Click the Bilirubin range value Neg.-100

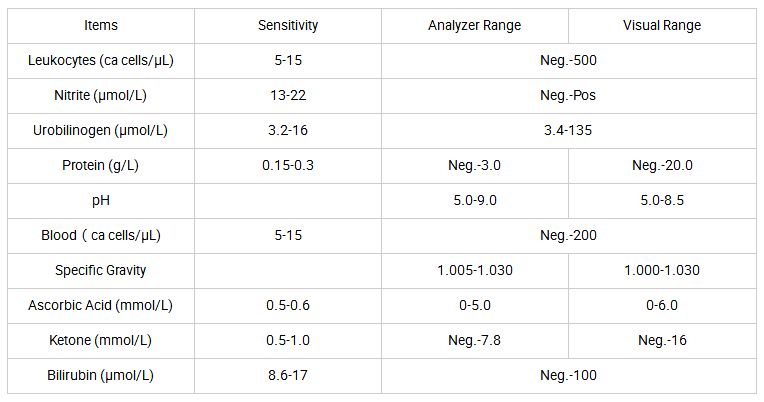click(x=569, y=375)
